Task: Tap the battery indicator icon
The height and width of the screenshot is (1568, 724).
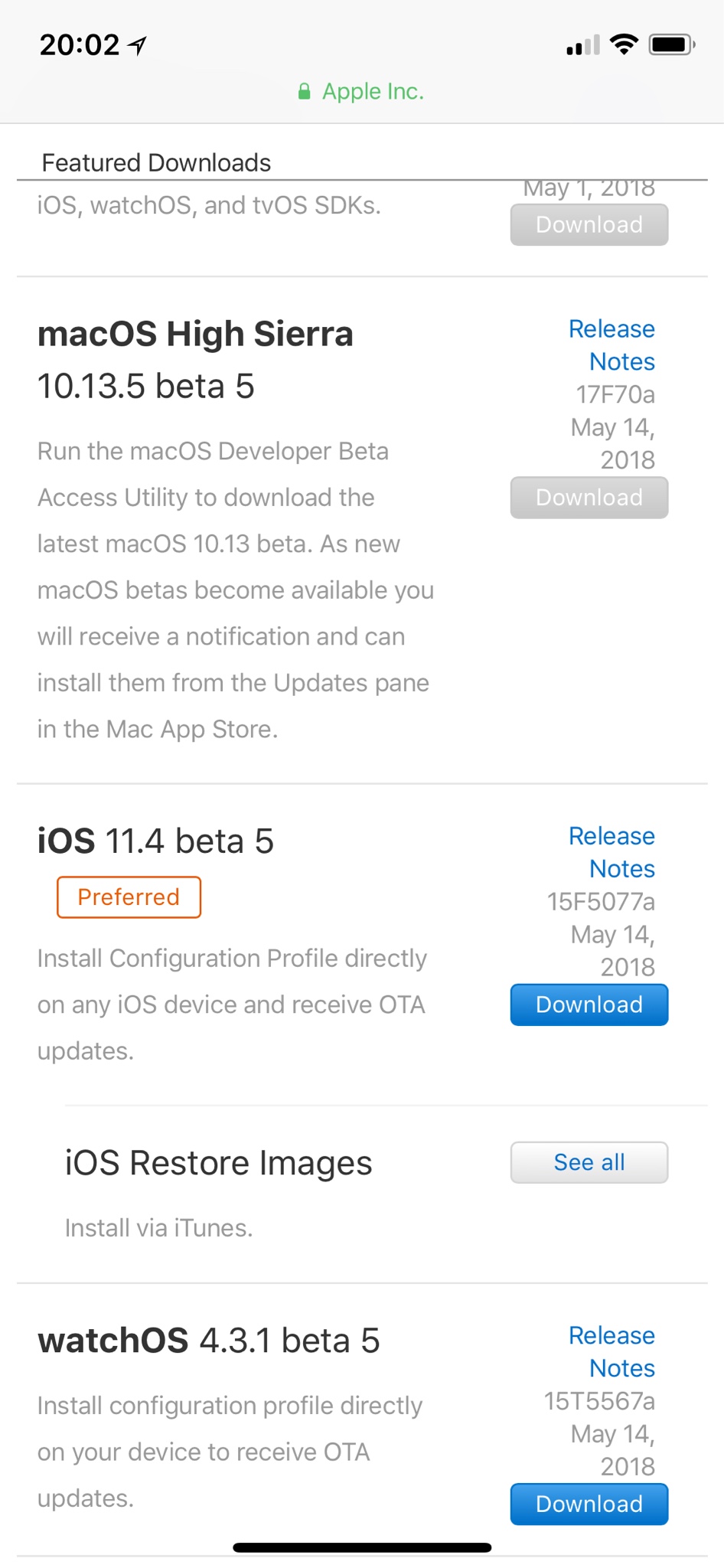Action: [671, 44]
